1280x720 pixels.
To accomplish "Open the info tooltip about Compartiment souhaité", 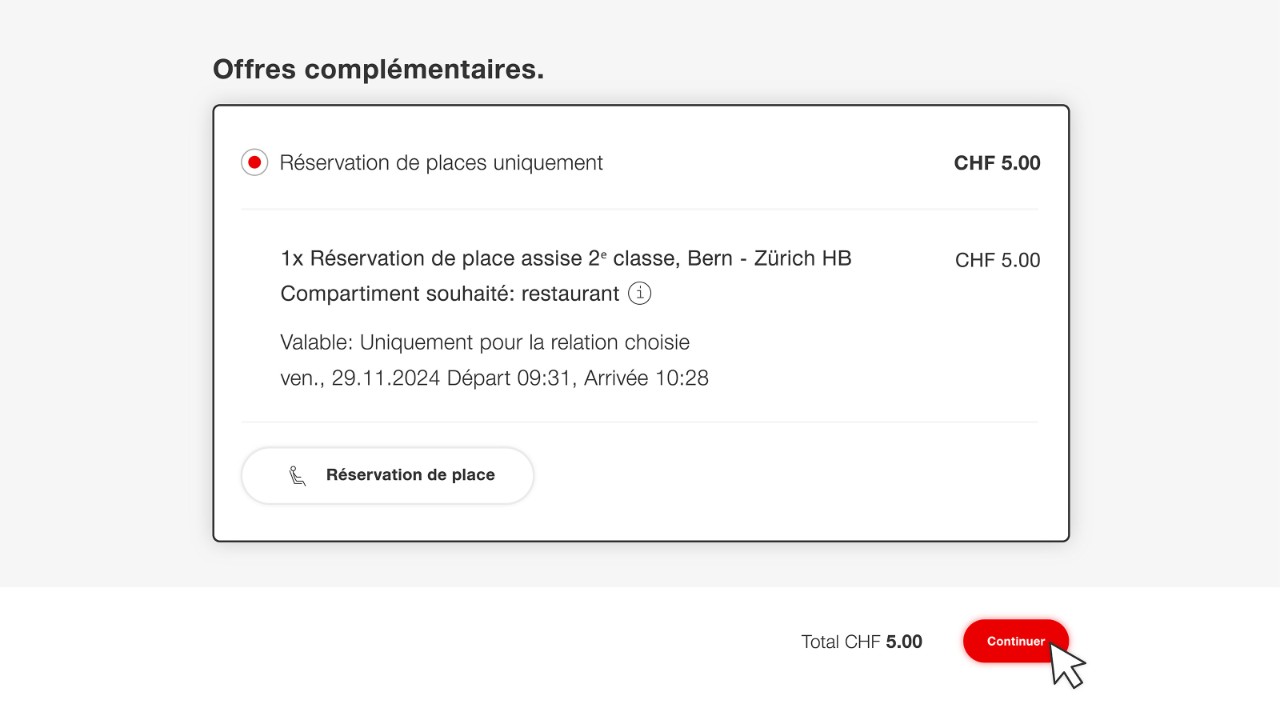I will tap(638, 293).
